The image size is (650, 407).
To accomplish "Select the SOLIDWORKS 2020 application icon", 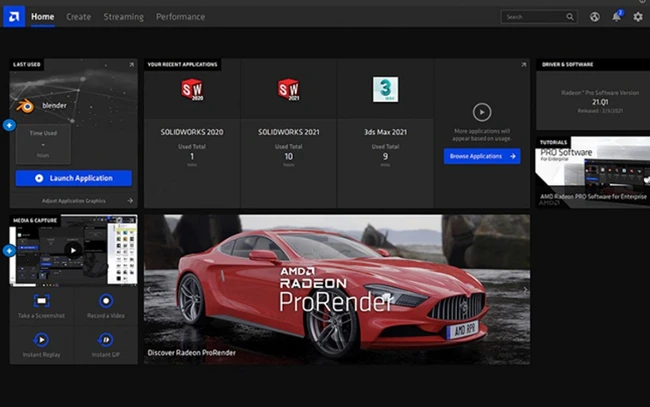I will tap(191, 90).
